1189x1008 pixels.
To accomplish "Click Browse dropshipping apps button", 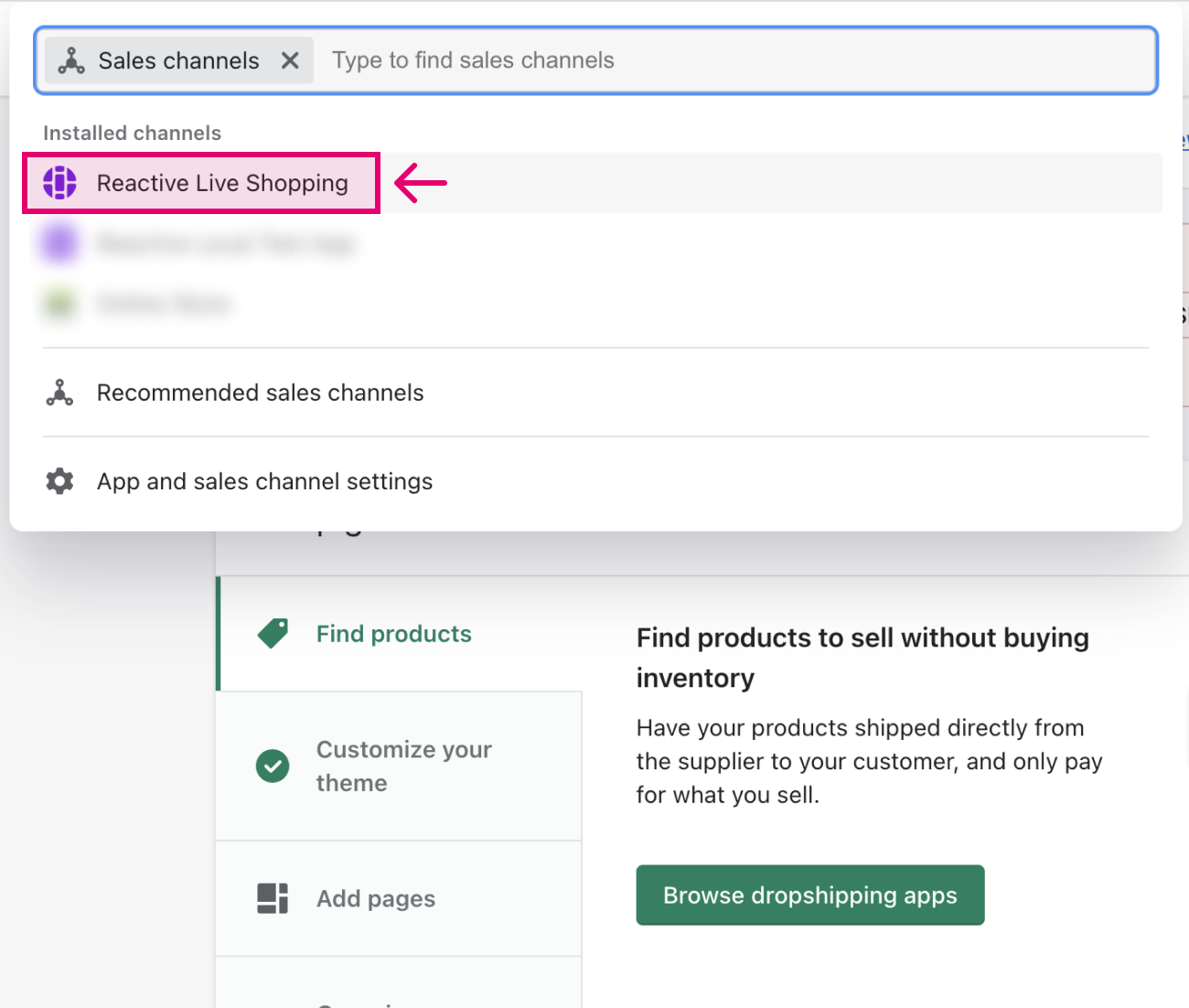I will click(x=810, y=895).
